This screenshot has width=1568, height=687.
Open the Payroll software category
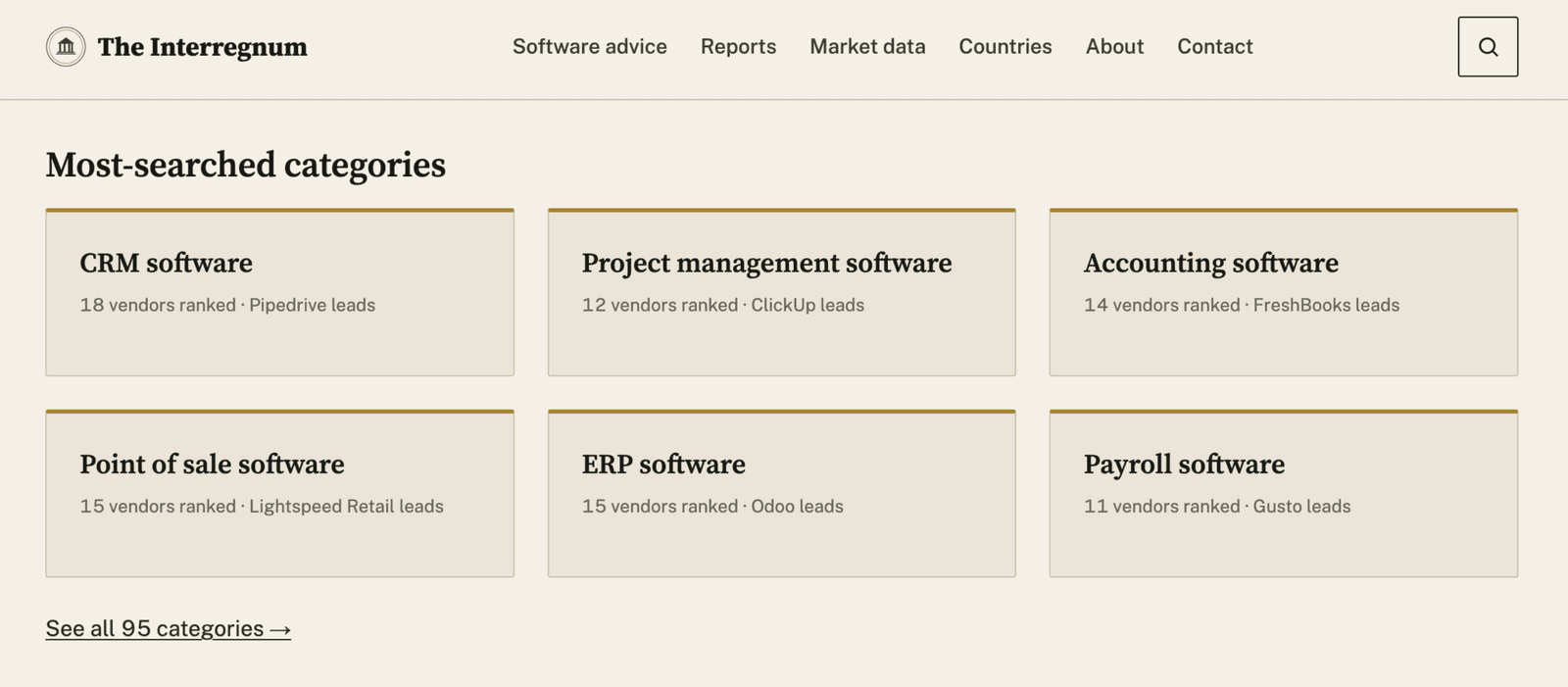pyautogui.click(x=1284, y=493)
